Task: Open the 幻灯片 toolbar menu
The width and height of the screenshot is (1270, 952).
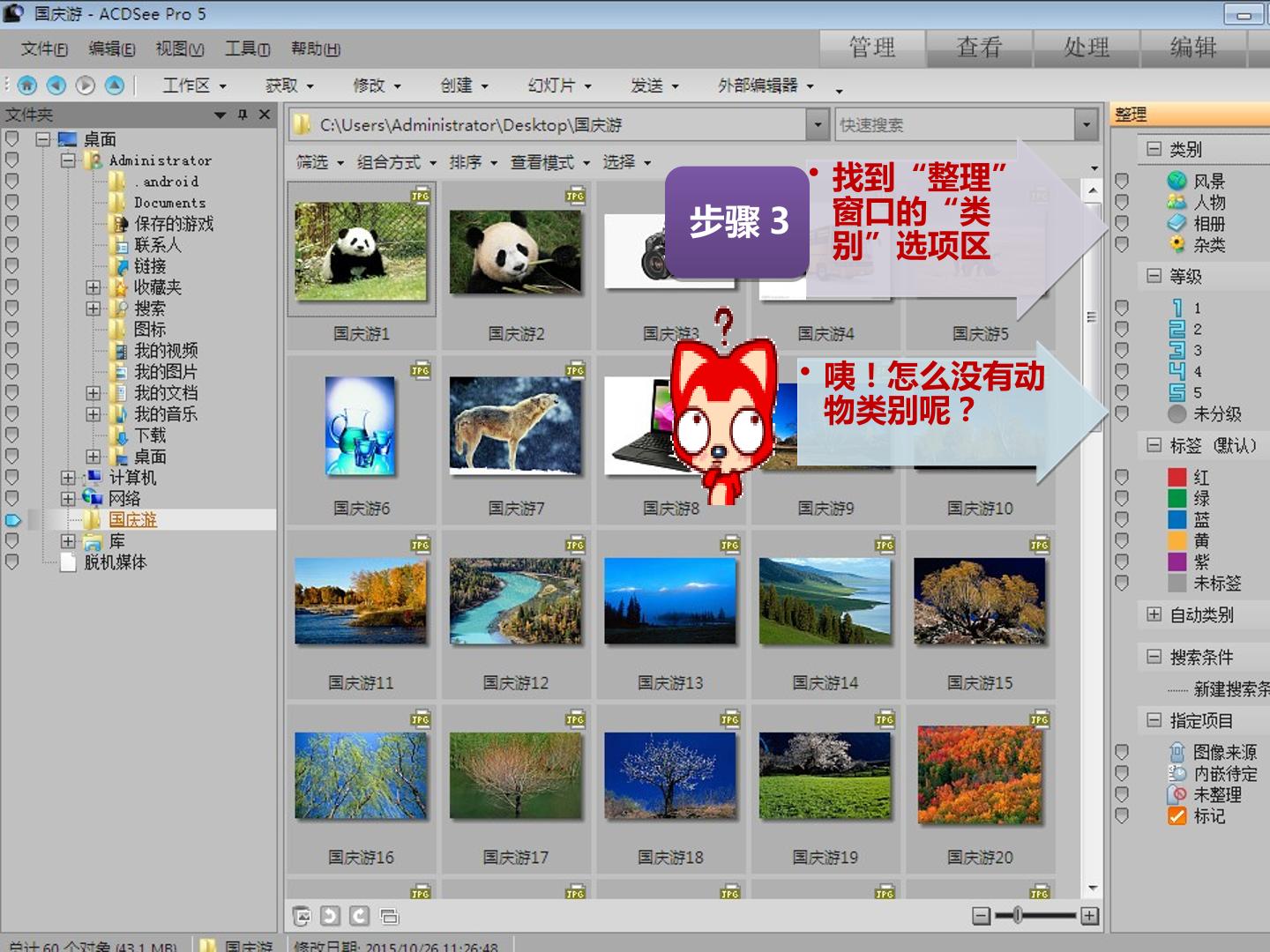Action: 559,86
